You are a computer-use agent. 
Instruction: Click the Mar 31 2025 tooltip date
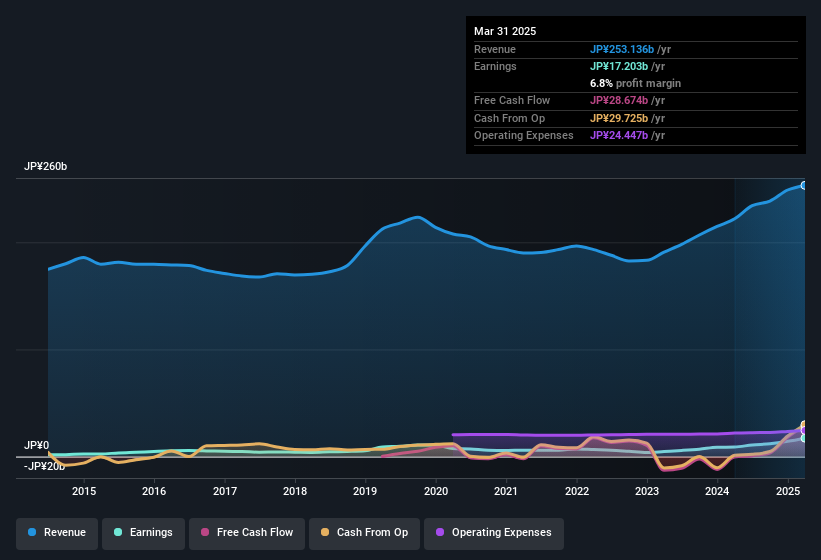505,31
